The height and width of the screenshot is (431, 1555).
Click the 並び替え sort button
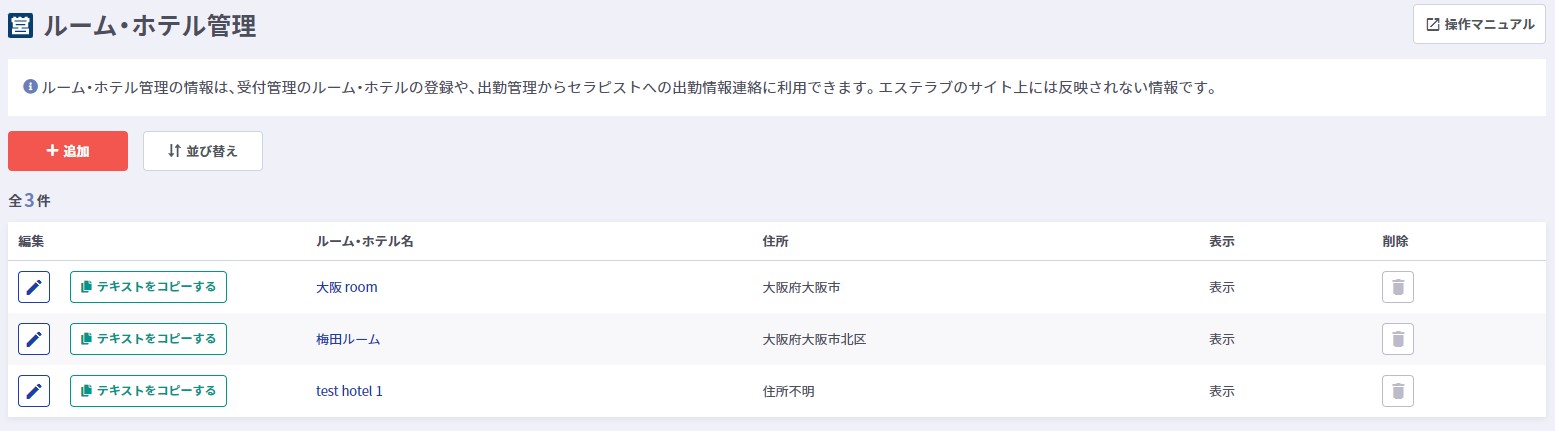[203, 151]
